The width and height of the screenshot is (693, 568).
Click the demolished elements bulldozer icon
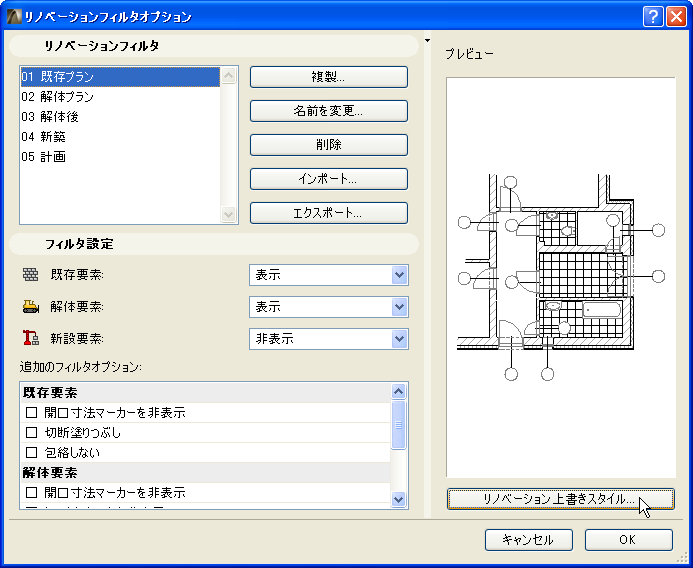coord(30,307)
